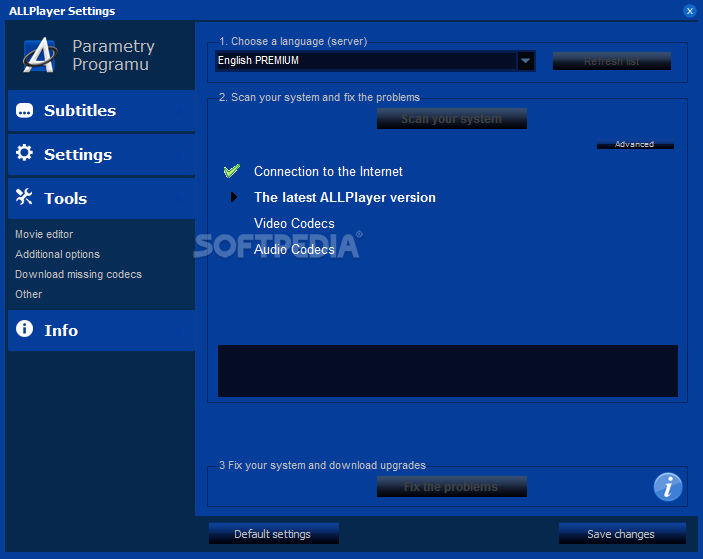Click the Info circle icon in sidebar

24,329
